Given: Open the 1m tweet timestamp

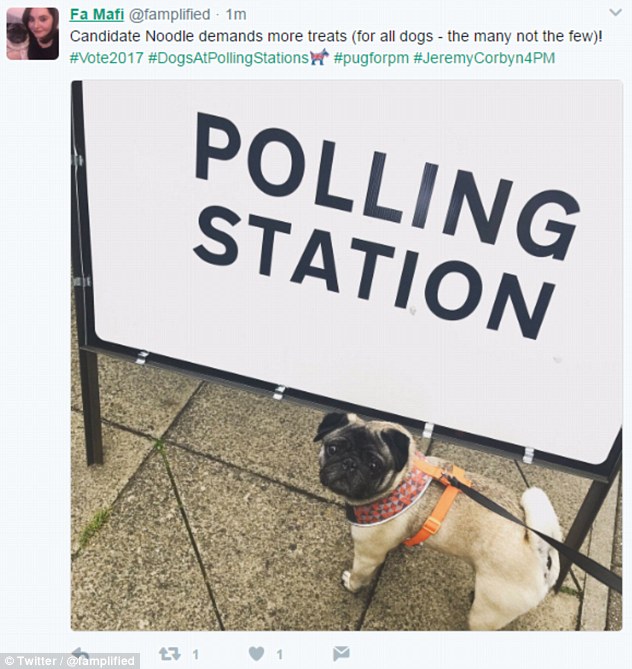Looking at the screenshot, I should click(x=236, y=15).
